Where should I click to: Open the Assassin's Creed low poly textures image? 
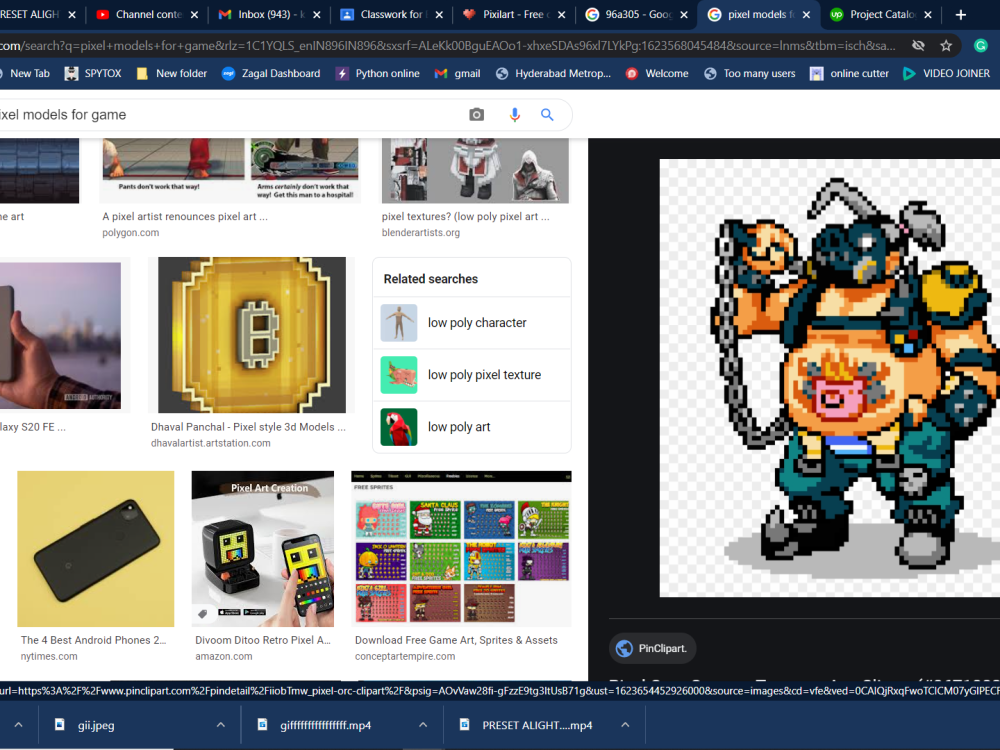(475, 171)
